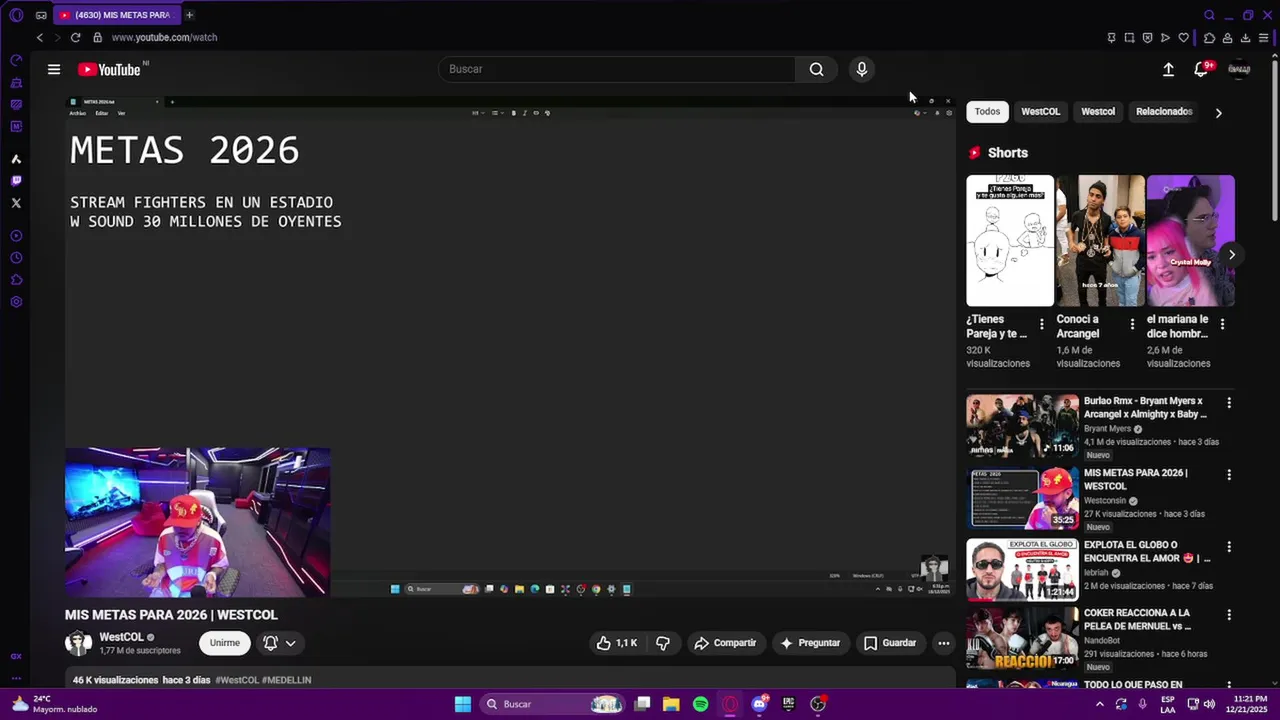This screenshot has height=720, width=1280.
Task: Open sidebar Player icon
Action: coord(16,236)
